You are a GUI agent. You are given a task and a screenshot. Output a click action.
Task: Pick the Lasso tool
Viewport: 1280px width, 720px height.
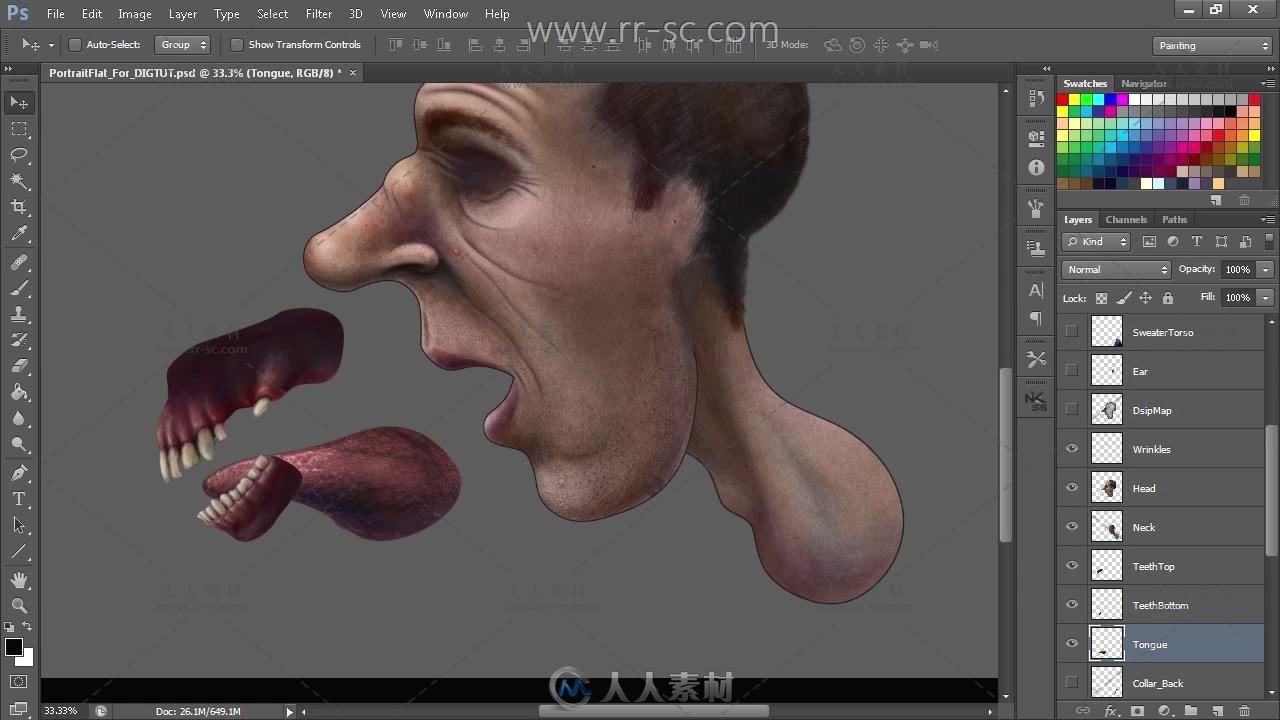tap(19, 155)
